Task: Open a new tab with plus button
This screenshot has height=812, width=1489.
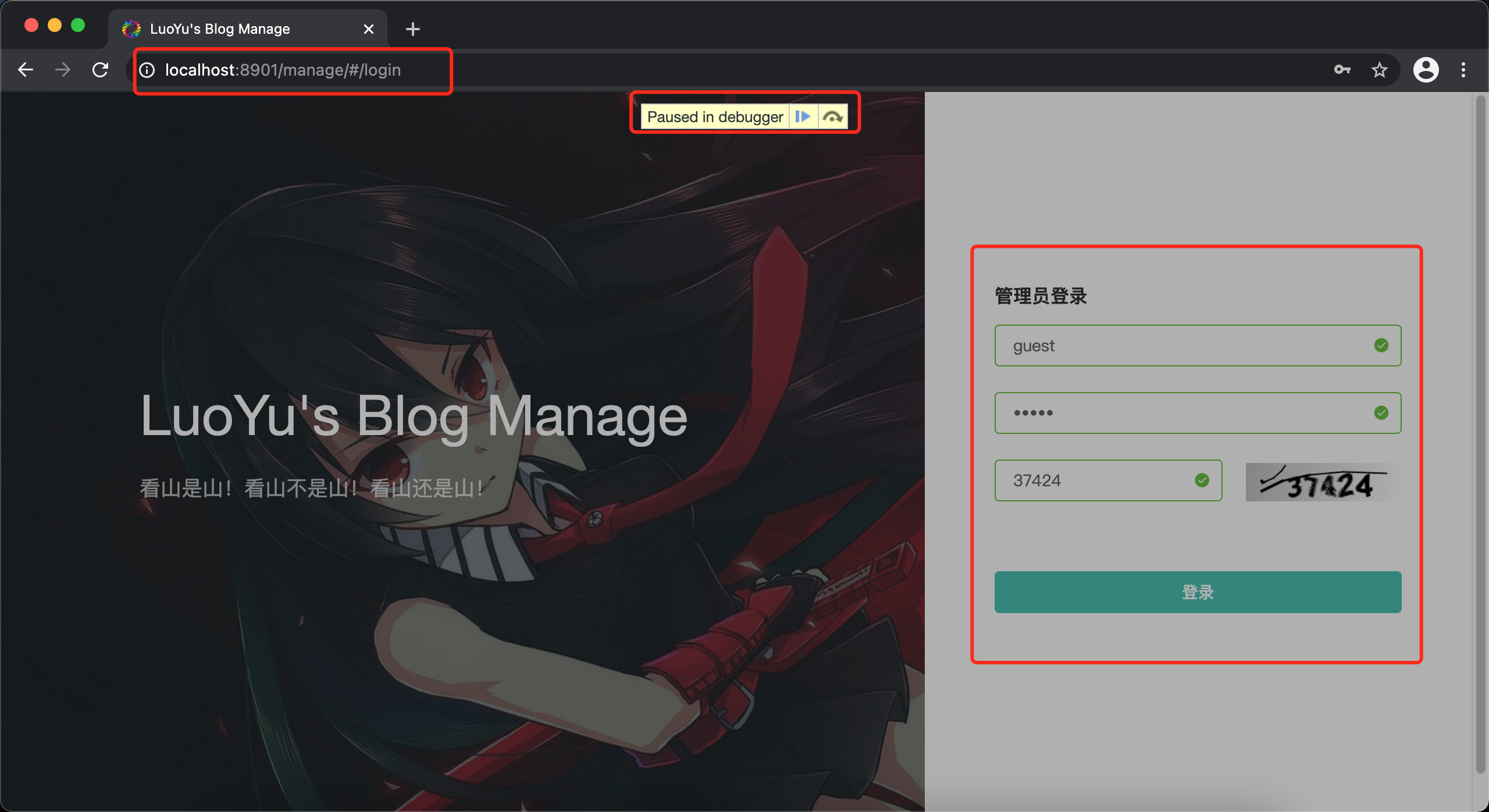Action: [412, 29]
